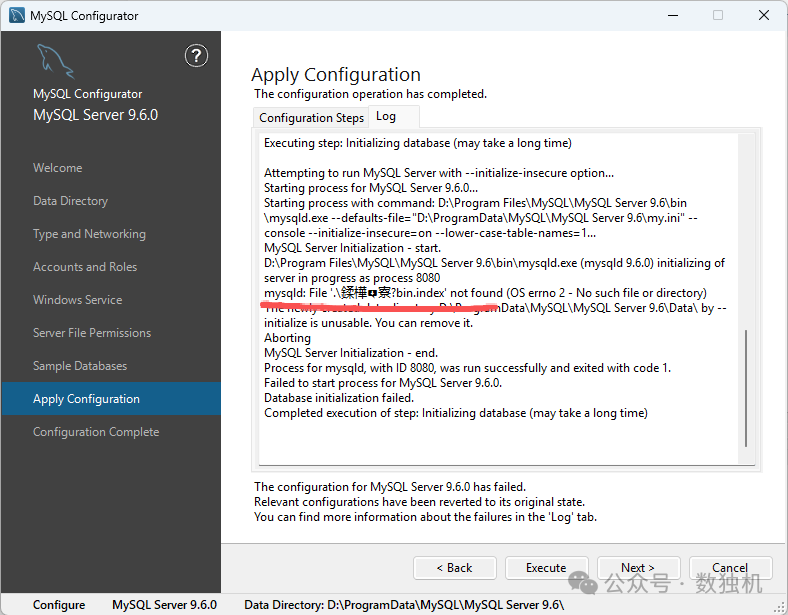Open the Data Directory step

pos(70,201)
